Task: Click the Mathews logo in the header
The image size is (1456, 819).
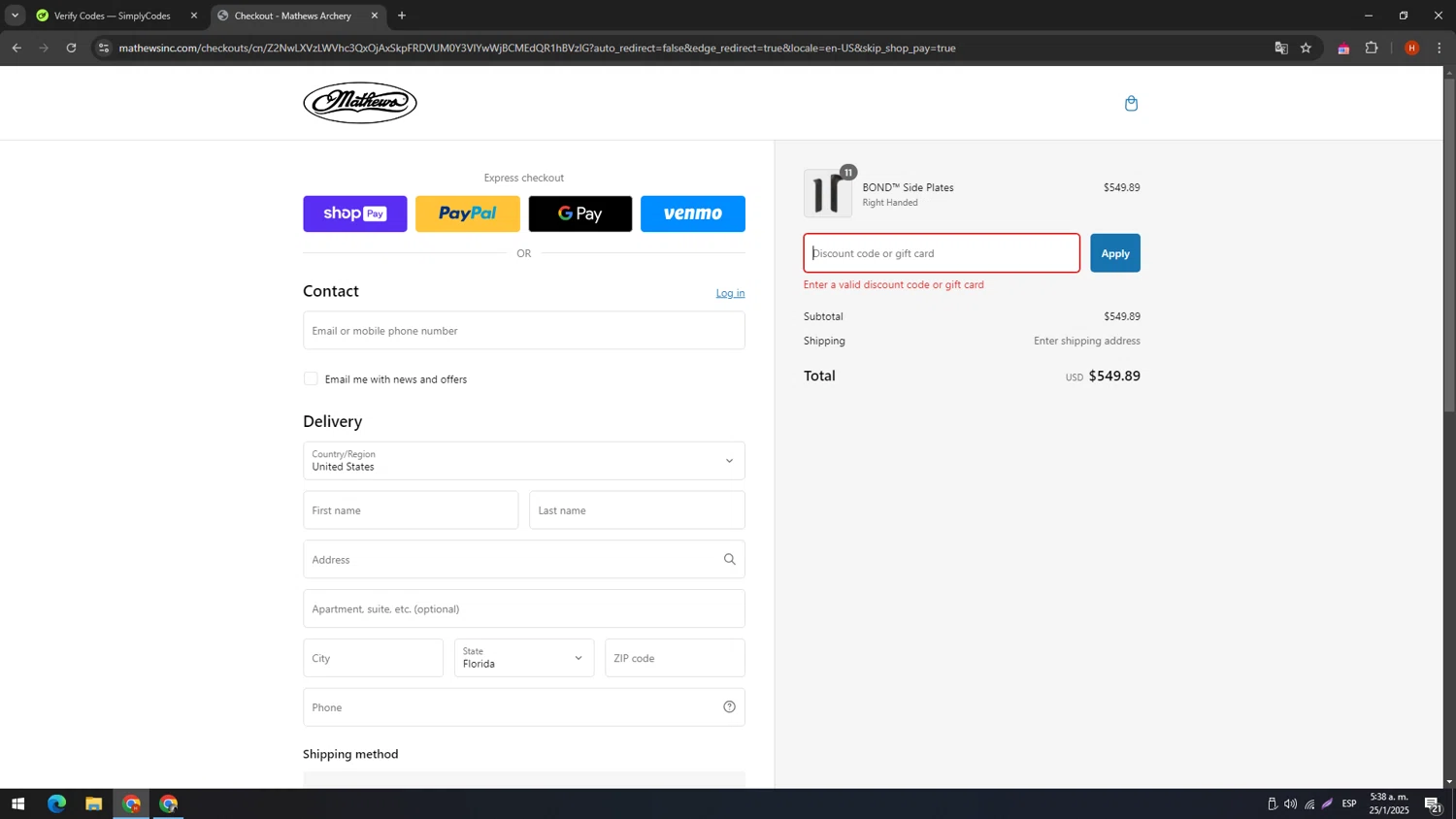Action: (x=360, y=103)
